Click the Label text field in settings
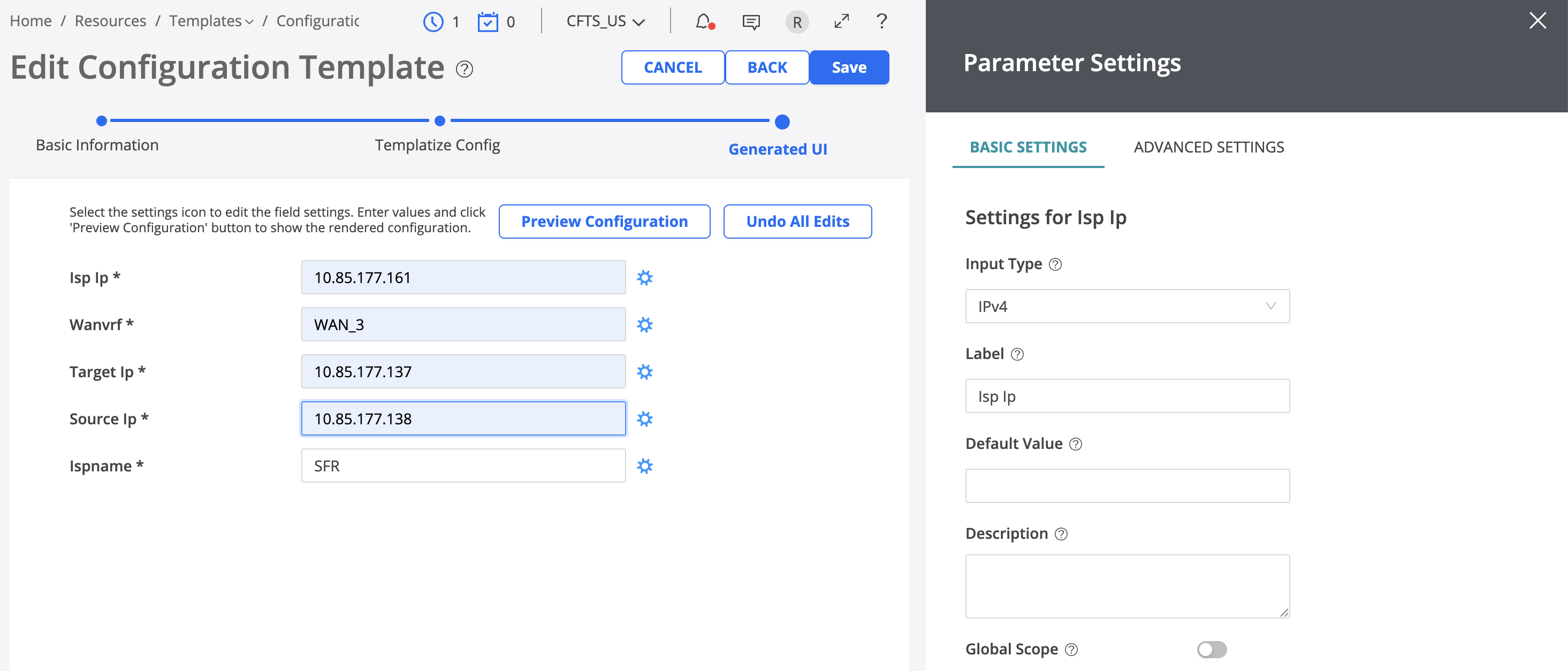Screen dimensions: 1568x671 [1128, 396]
